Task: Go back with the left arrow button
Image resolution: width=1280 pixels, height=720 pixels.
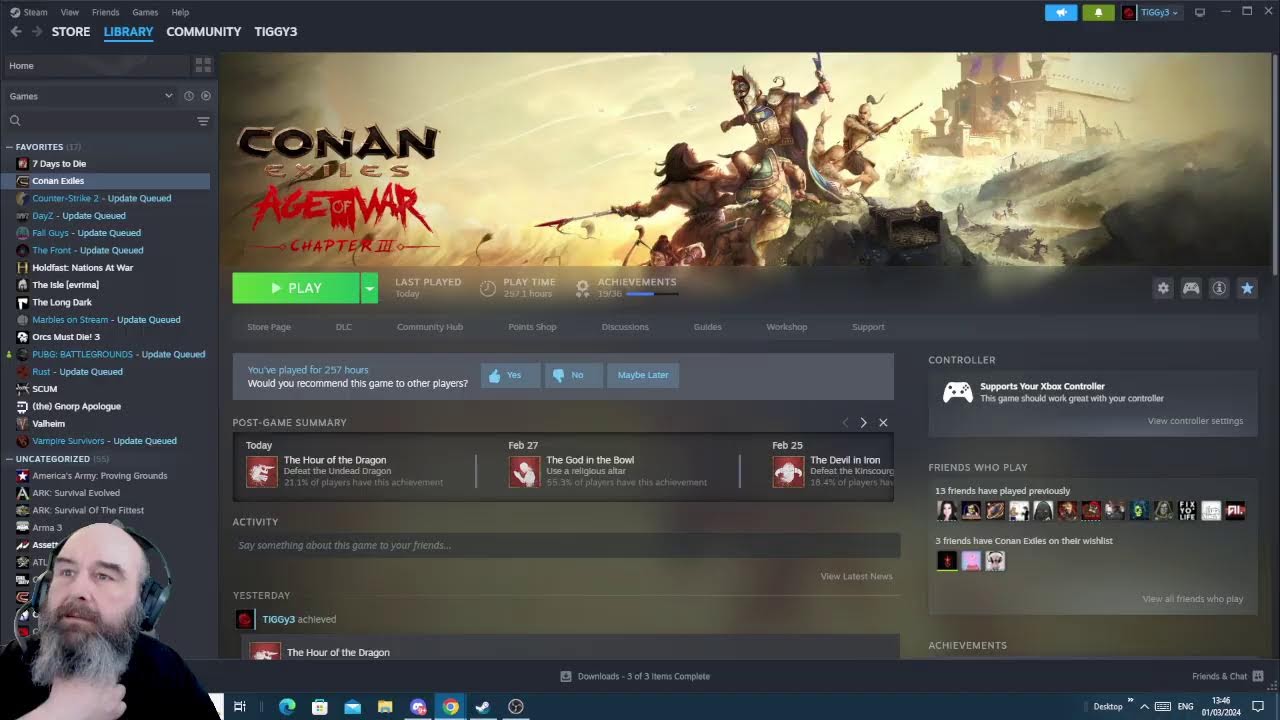Action: [x=16, y=31]
